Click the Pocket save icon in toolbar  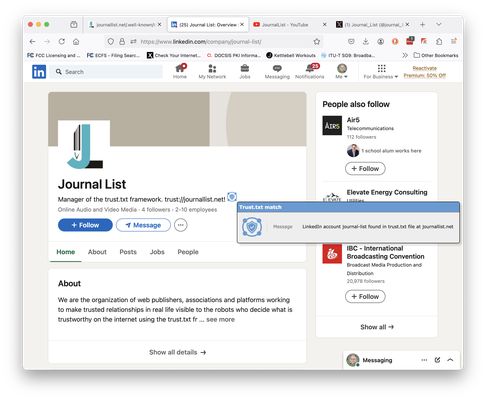[x=351, y=41]
